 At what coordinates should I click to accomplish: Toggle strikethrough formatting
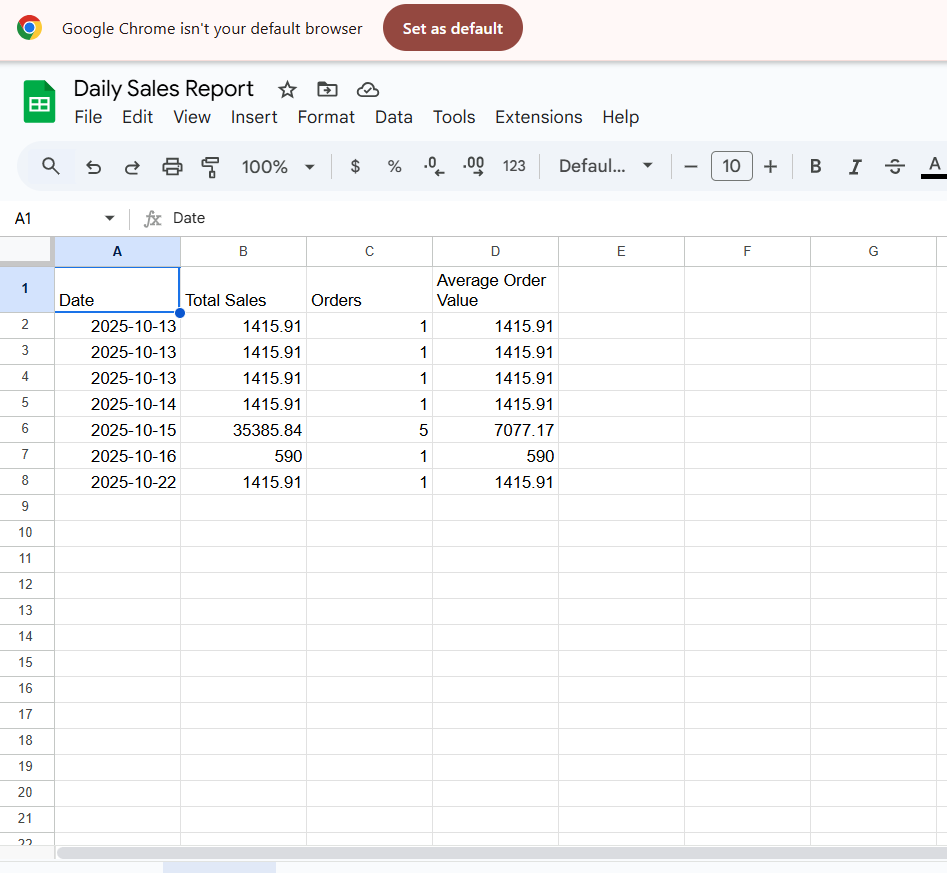pos(895,166)
